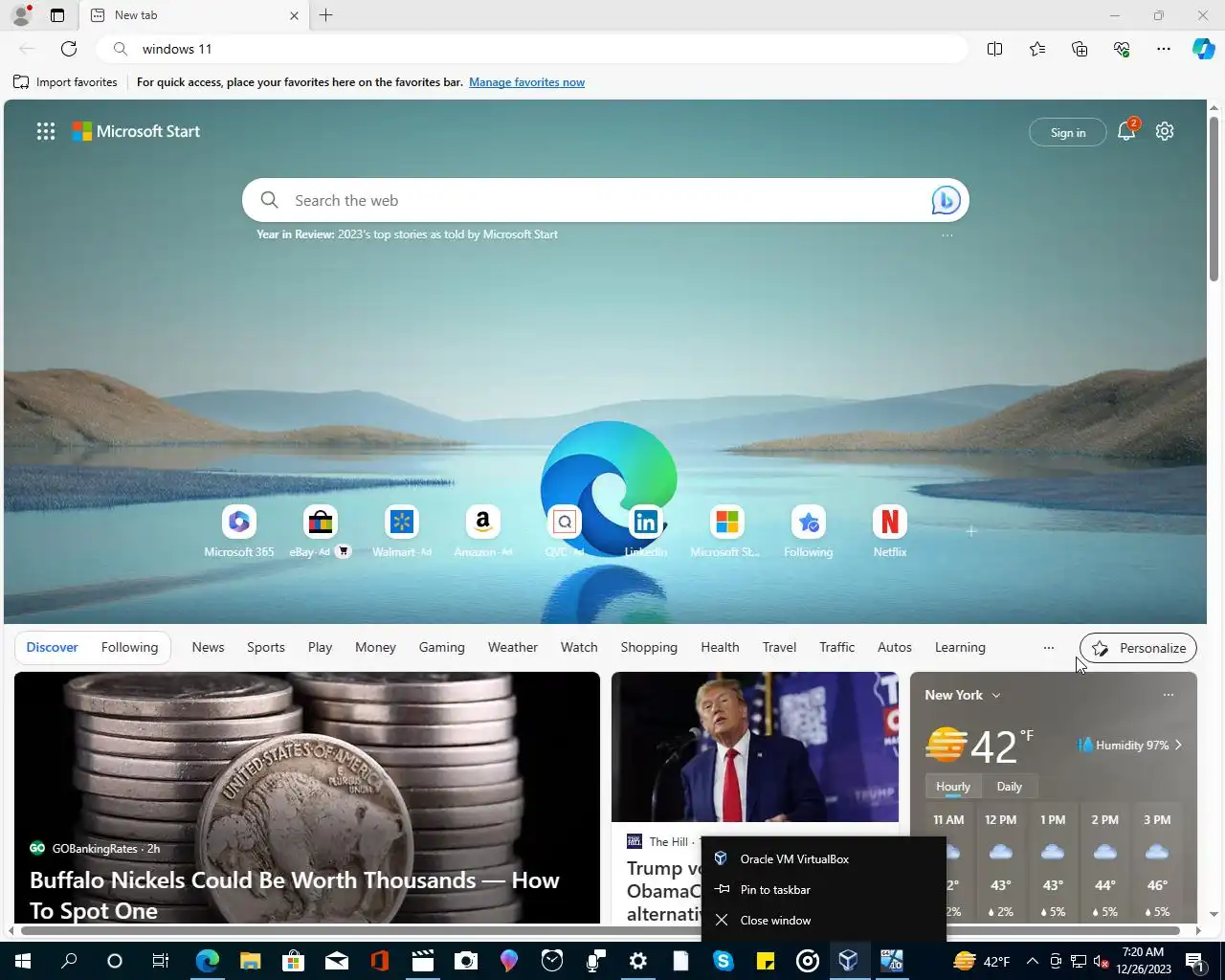
Task: Click the horizontal page scrollbar
Action: [600, 930]
